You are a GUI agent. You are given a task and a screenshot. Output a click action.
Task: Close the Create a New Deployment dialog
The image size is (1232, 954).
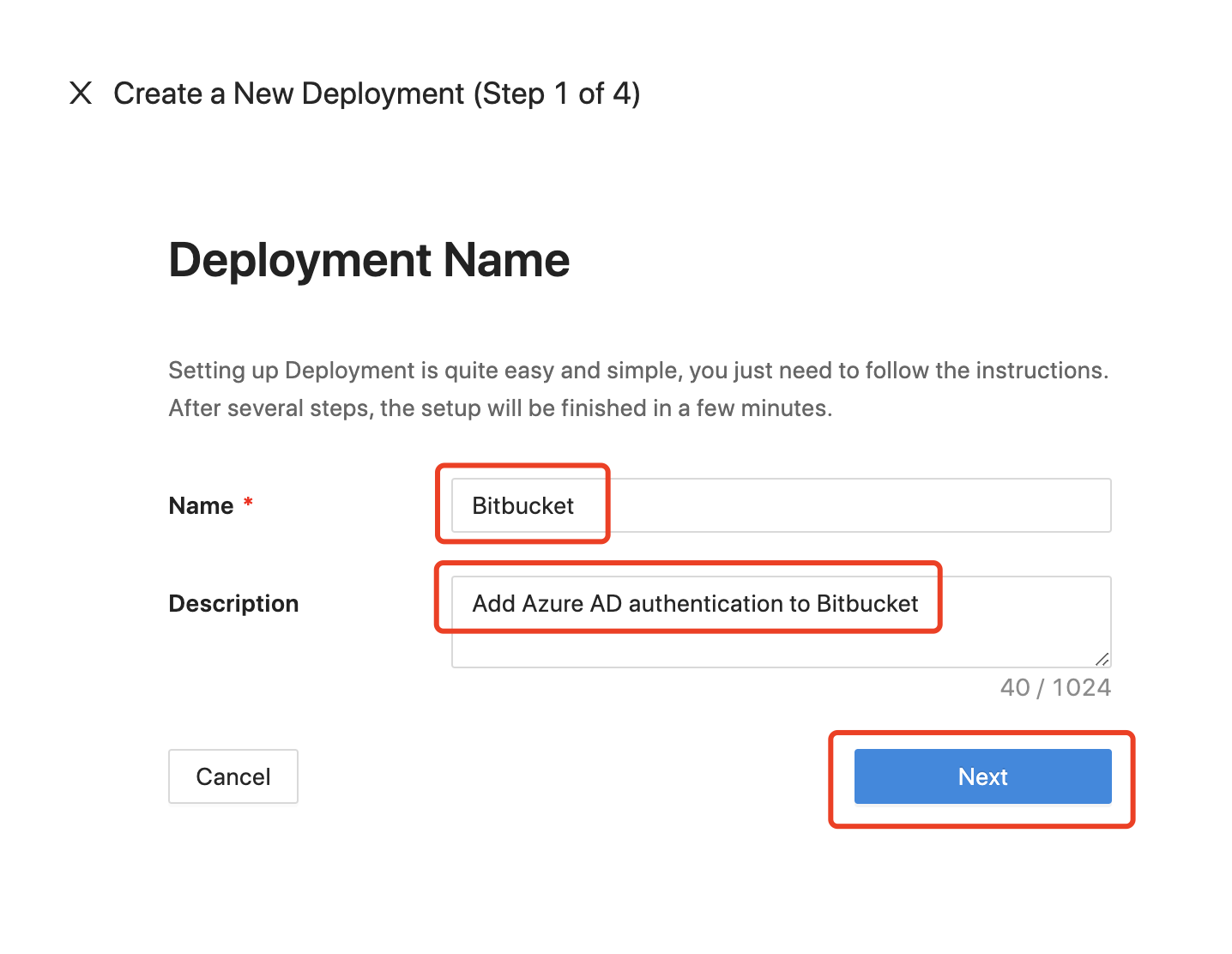(81, 93)
